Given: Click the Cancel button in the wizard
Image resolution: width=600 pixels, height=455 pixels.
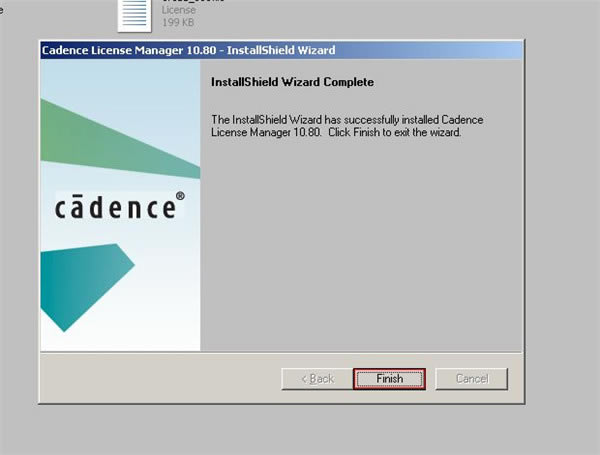Looking at the screenshot, I should click(472, 379).
